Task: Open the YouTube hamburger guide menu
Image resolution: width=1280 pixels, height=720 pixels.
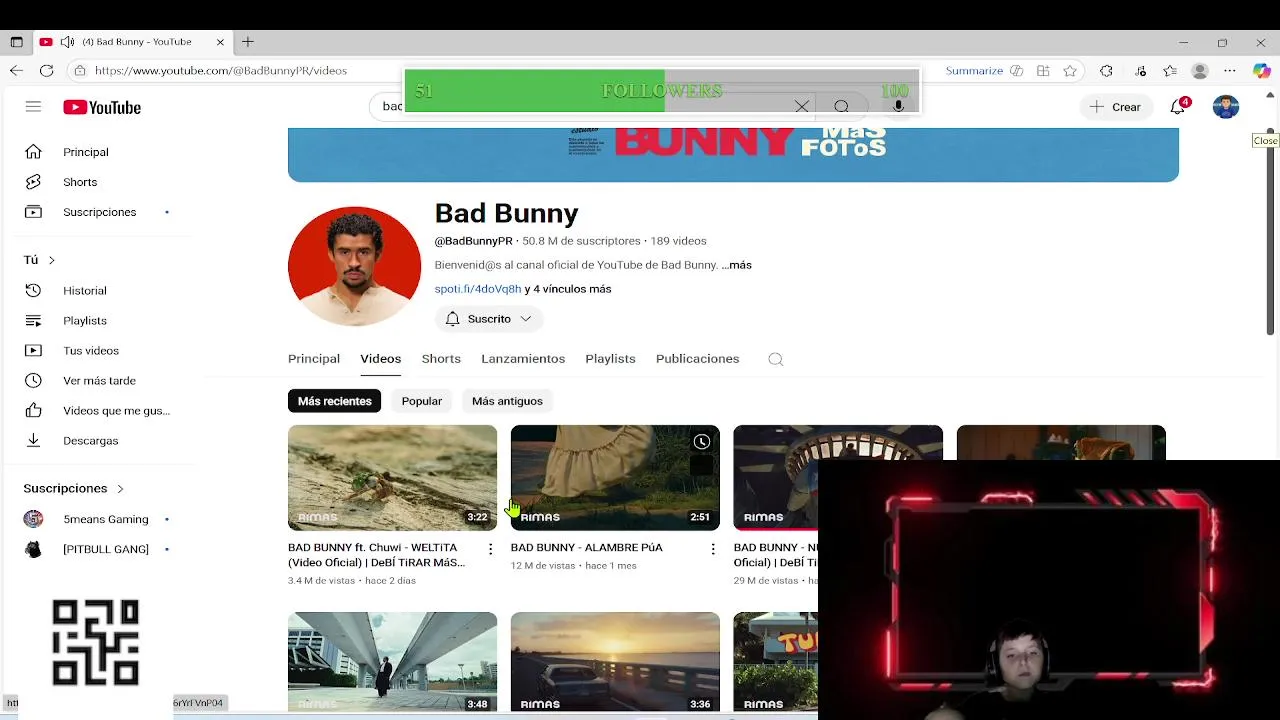Action: [x=33, y=107]
